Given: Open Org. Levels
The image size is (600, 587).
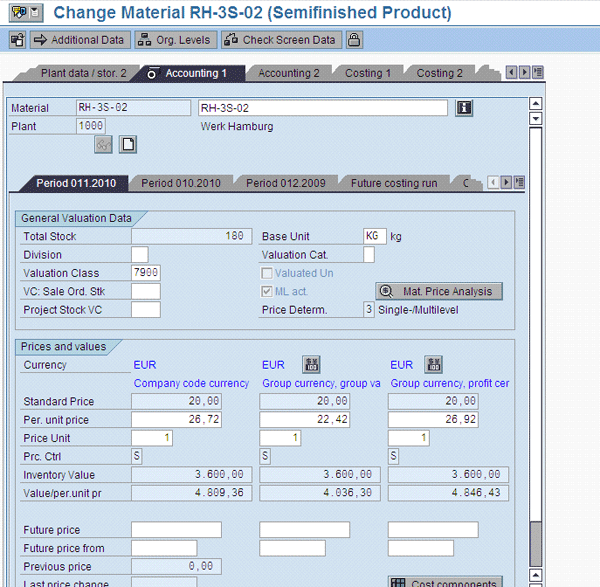Looking at the screenshot, I should (176, 40).
